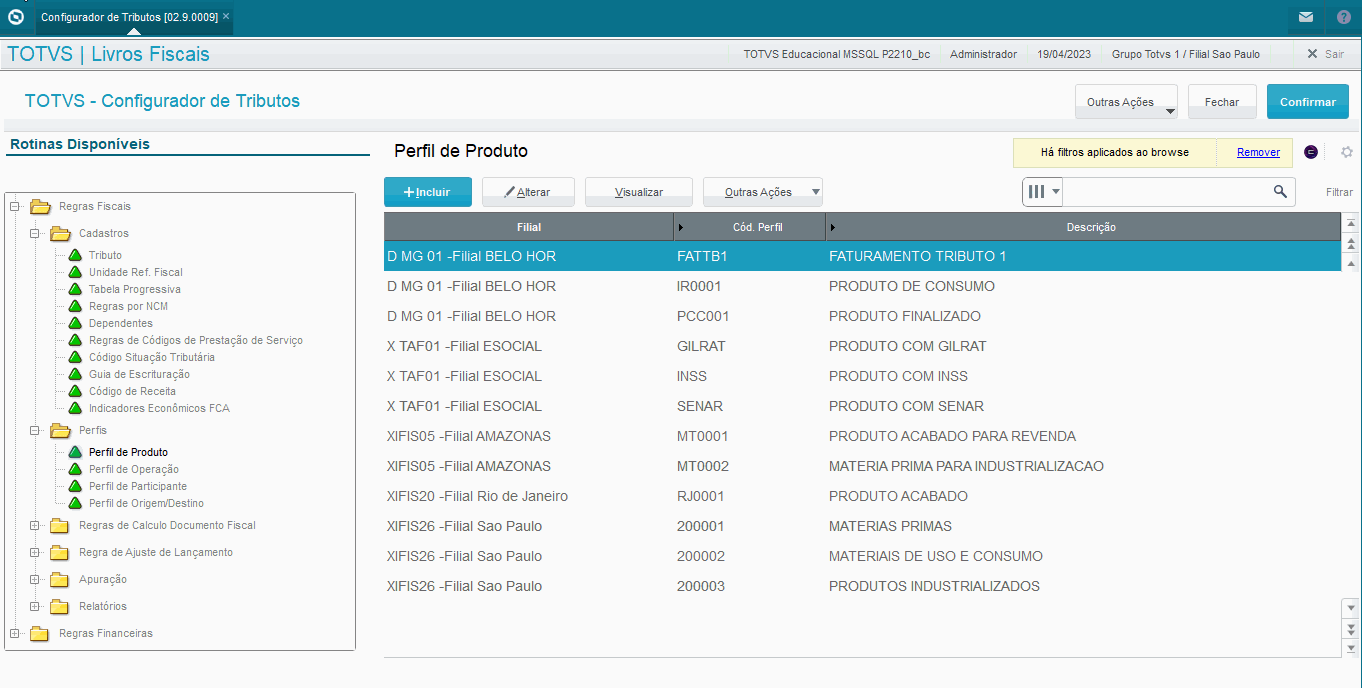Image resolution: width=1362 pixels, height=688 pixels.
Task: Open the columns selector icon in search box
Action: coord(1043,191)
